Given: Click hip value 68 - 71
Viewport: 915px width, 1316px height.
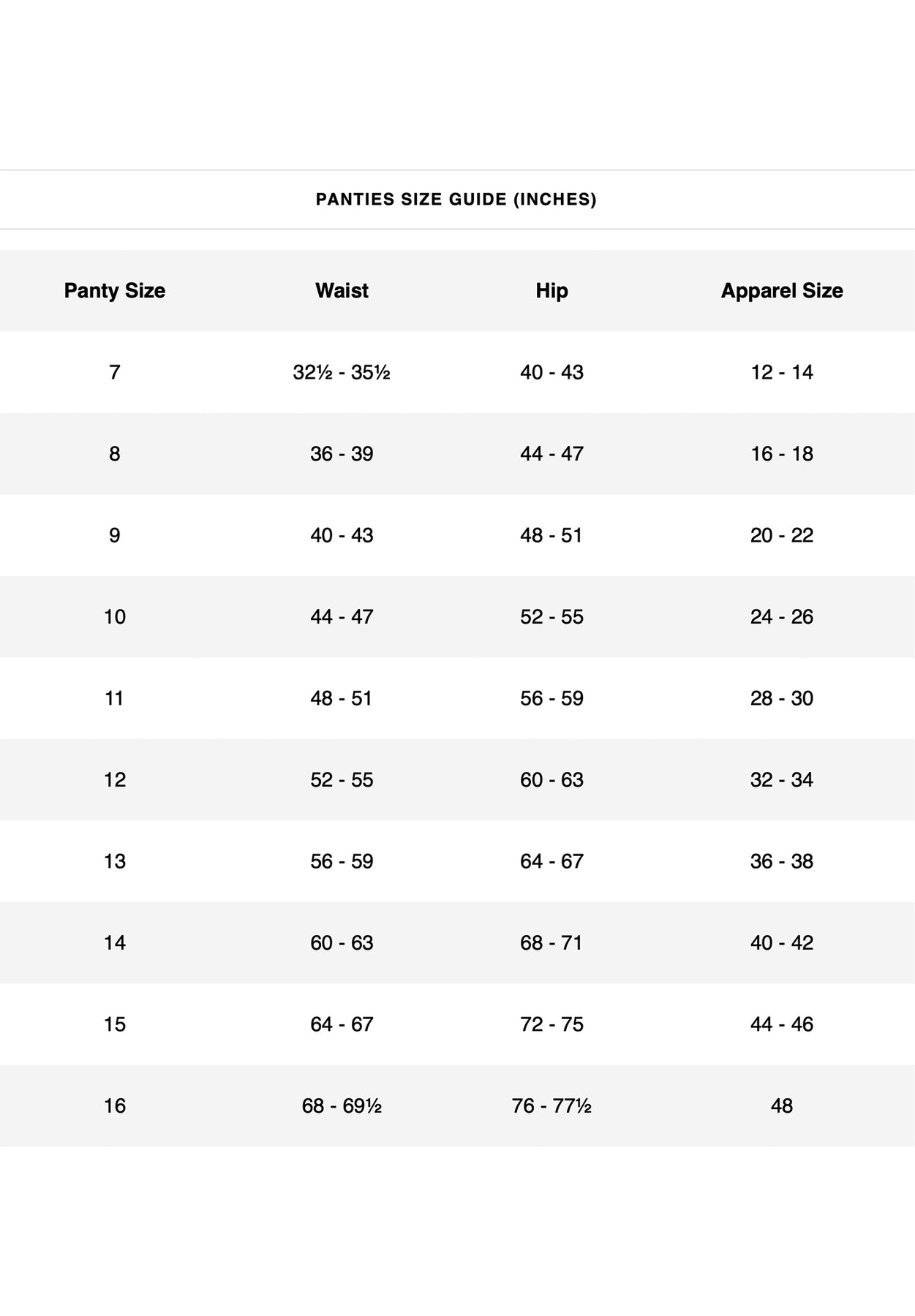Looking at the screenshot, I should click(551, 943).
